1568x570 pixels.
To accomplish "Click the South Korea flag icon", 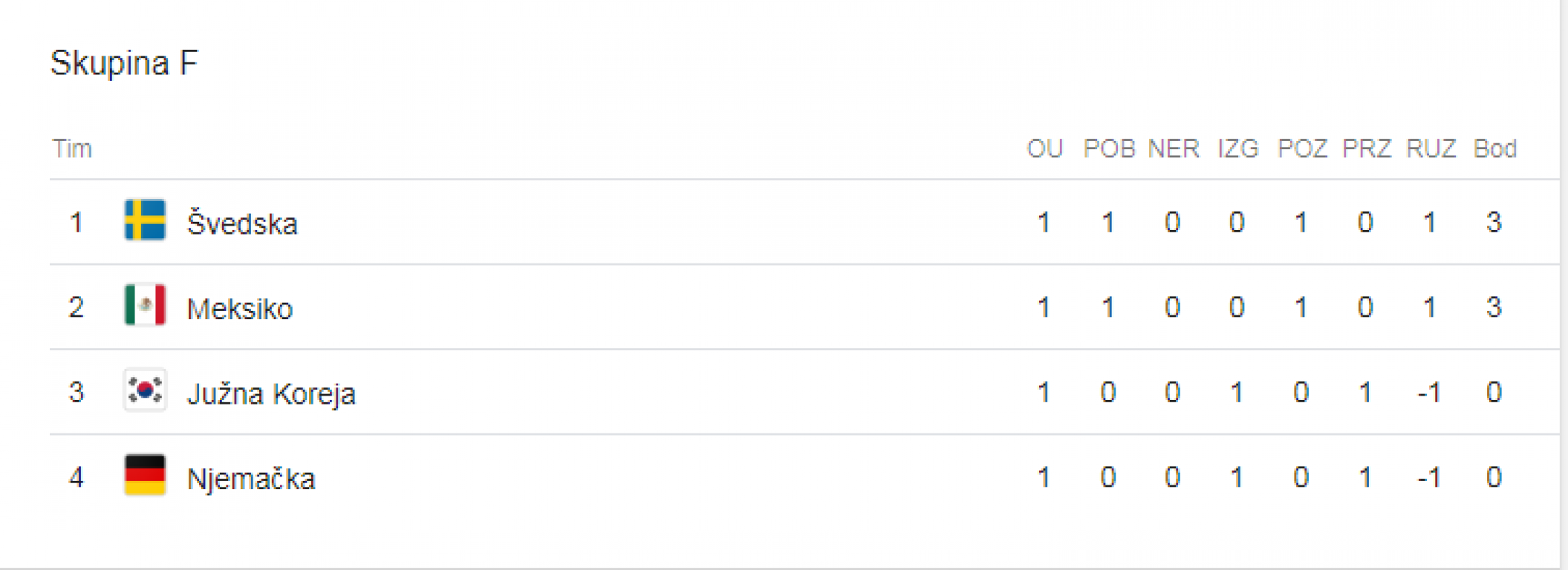I will click(x=145, y=390).
